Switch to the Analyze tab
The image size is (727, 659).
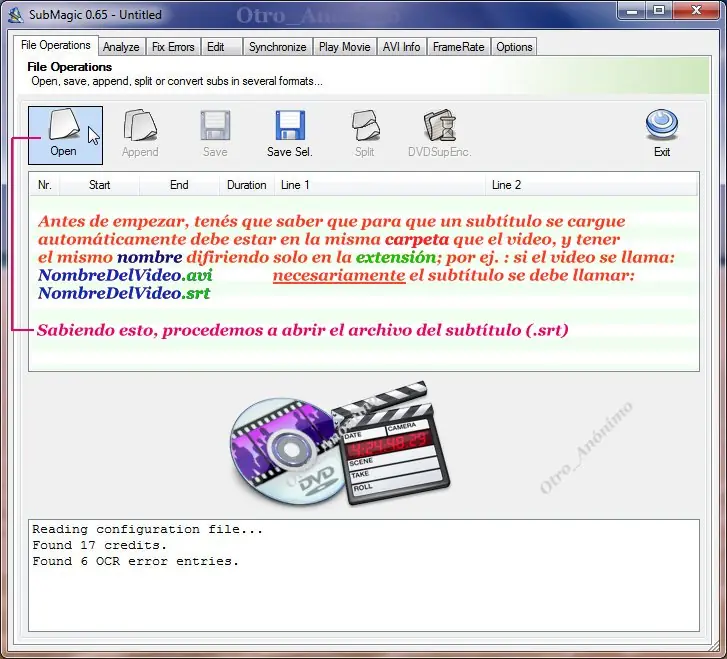click(121, 47)
